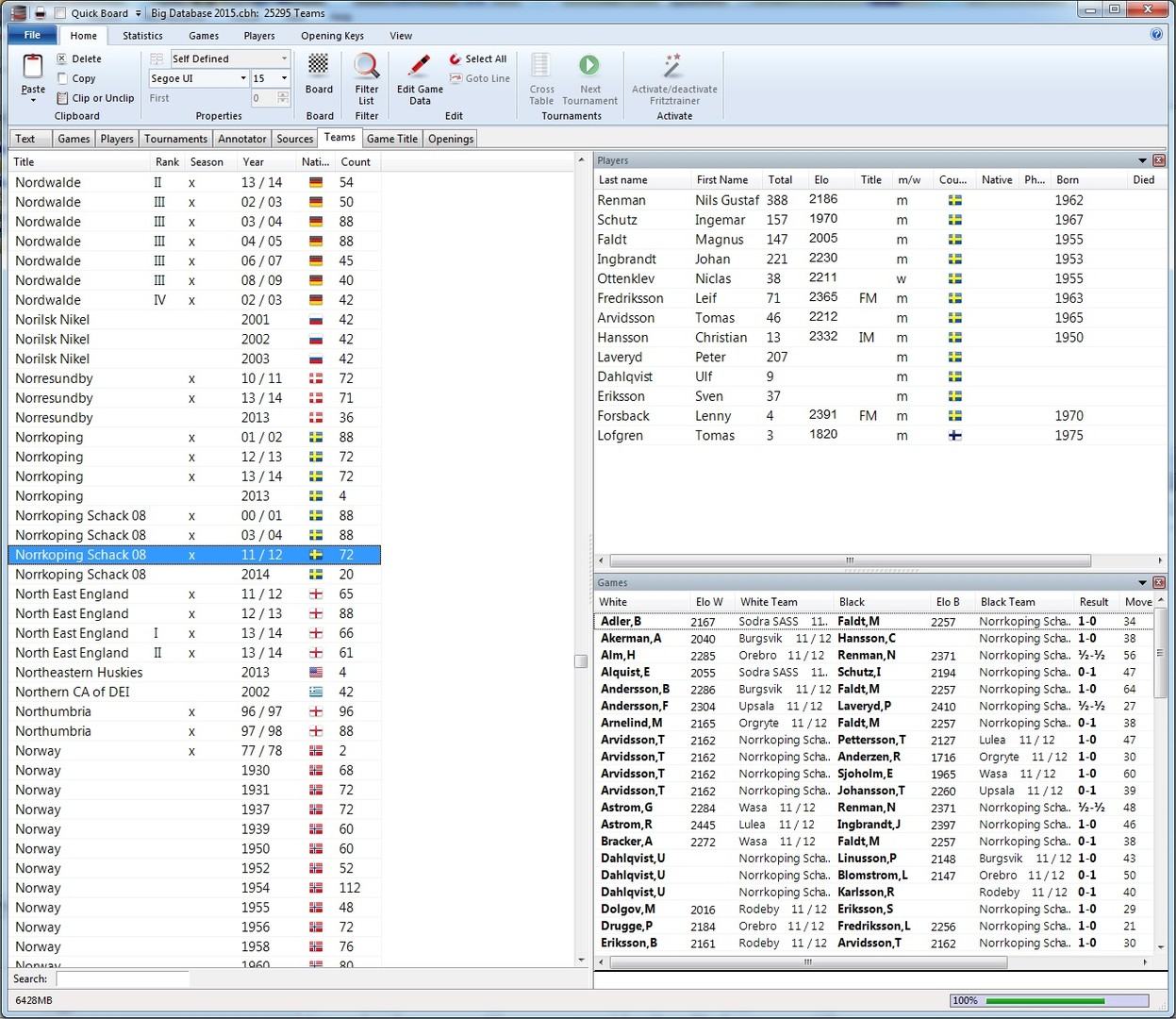Click the Next Tournament arrow icon

[589, 65]
